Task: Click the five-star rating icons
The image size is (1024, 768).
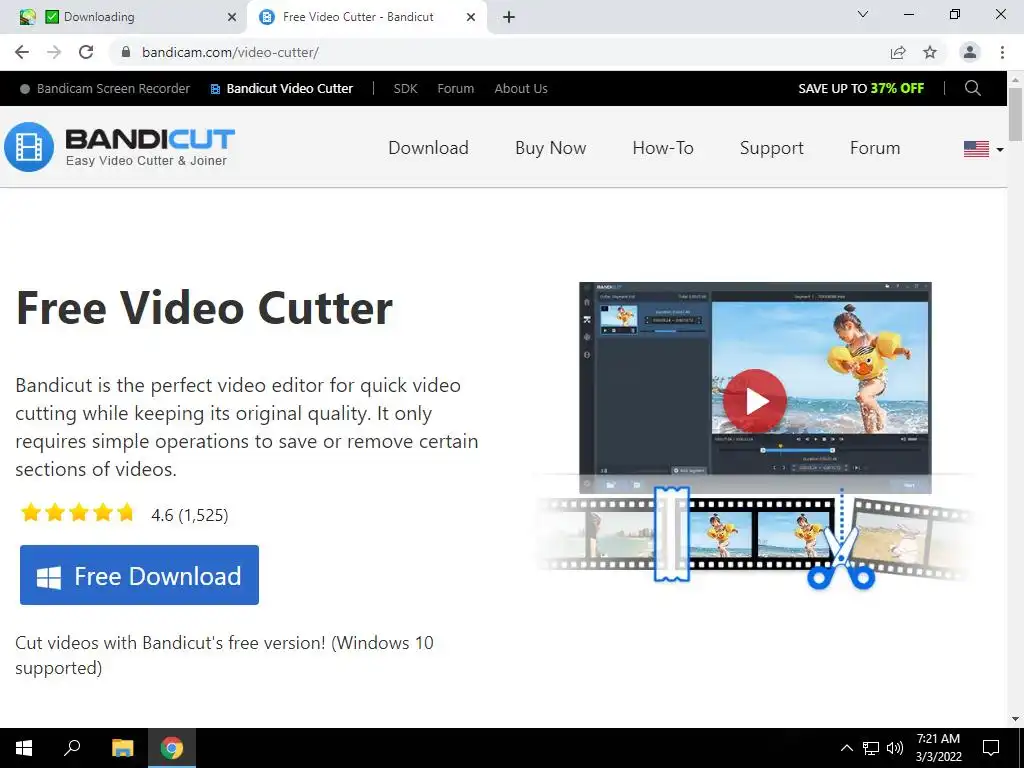Action: click(x=78, y=513)
